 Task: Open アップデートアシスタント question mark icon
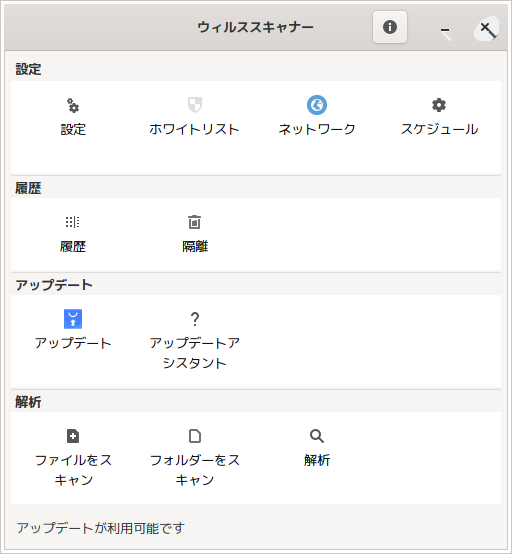(195, 319)
